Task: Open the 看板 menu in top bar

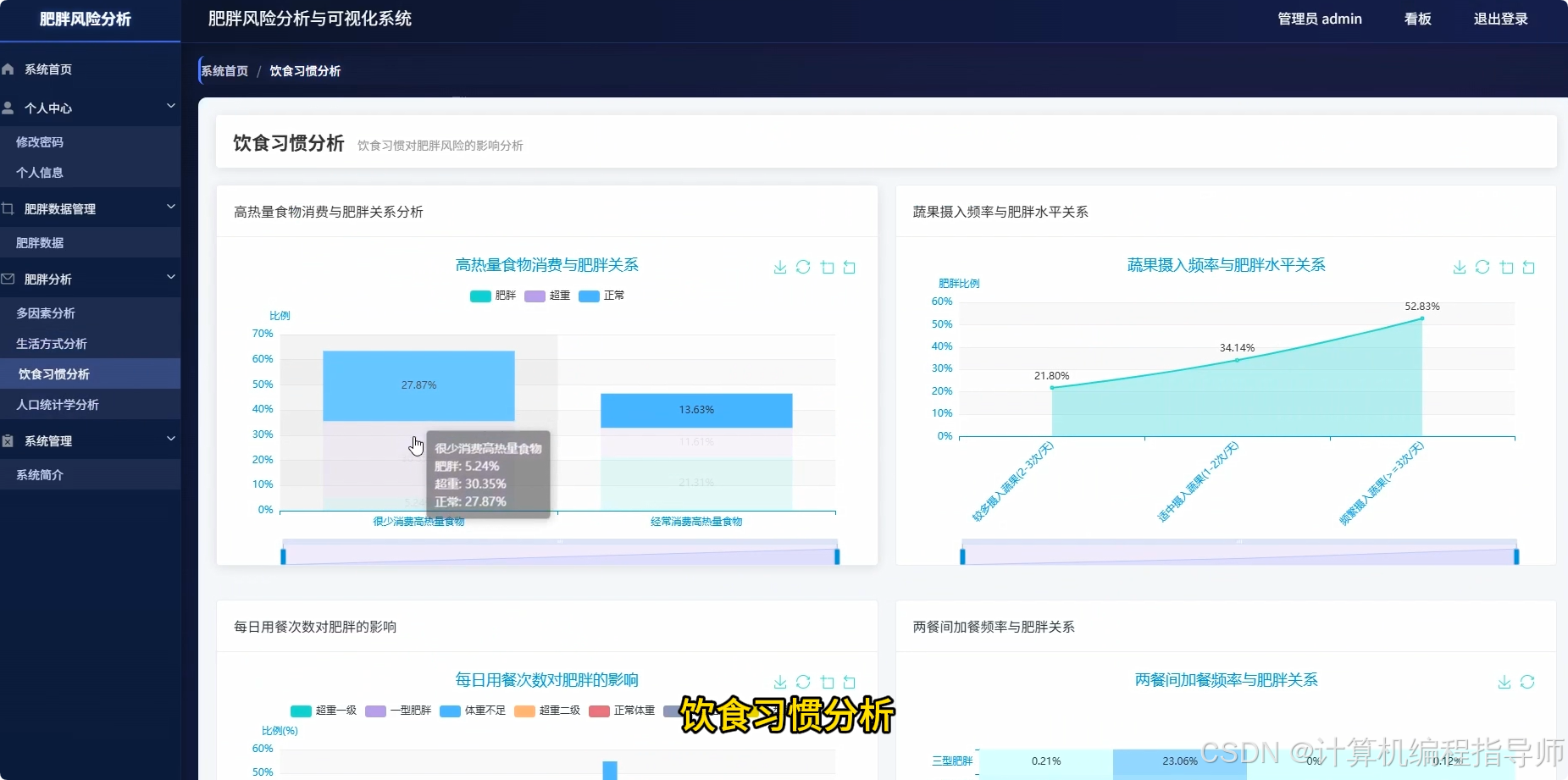Action: (x=1416, y=18)
